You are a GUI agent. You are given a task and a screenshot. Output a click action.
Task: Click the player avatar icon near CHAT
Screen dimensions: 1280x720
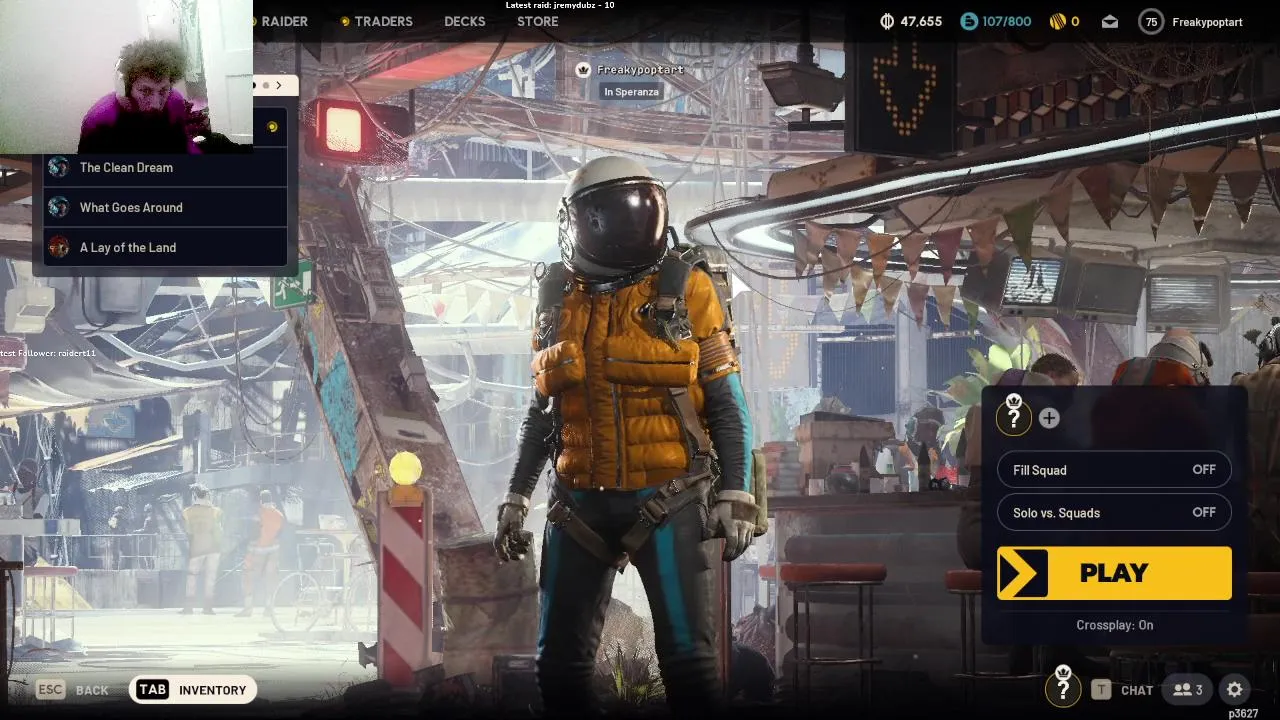tap(1063, 688)
